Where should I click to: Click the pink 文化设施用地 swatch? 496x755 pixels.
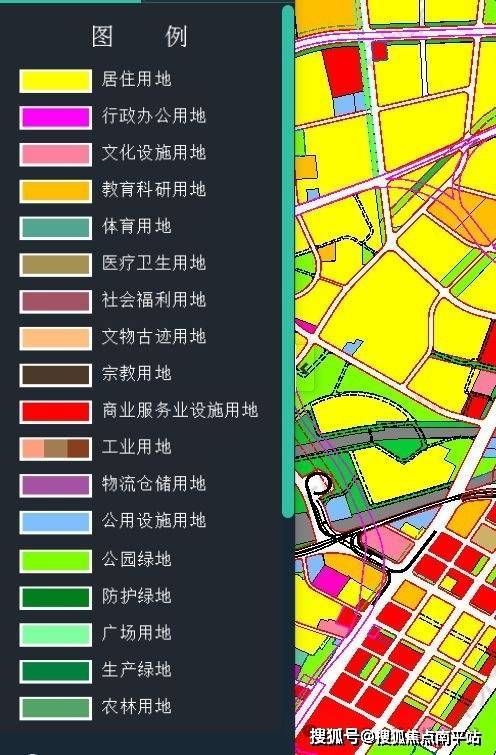coord(55,155)
